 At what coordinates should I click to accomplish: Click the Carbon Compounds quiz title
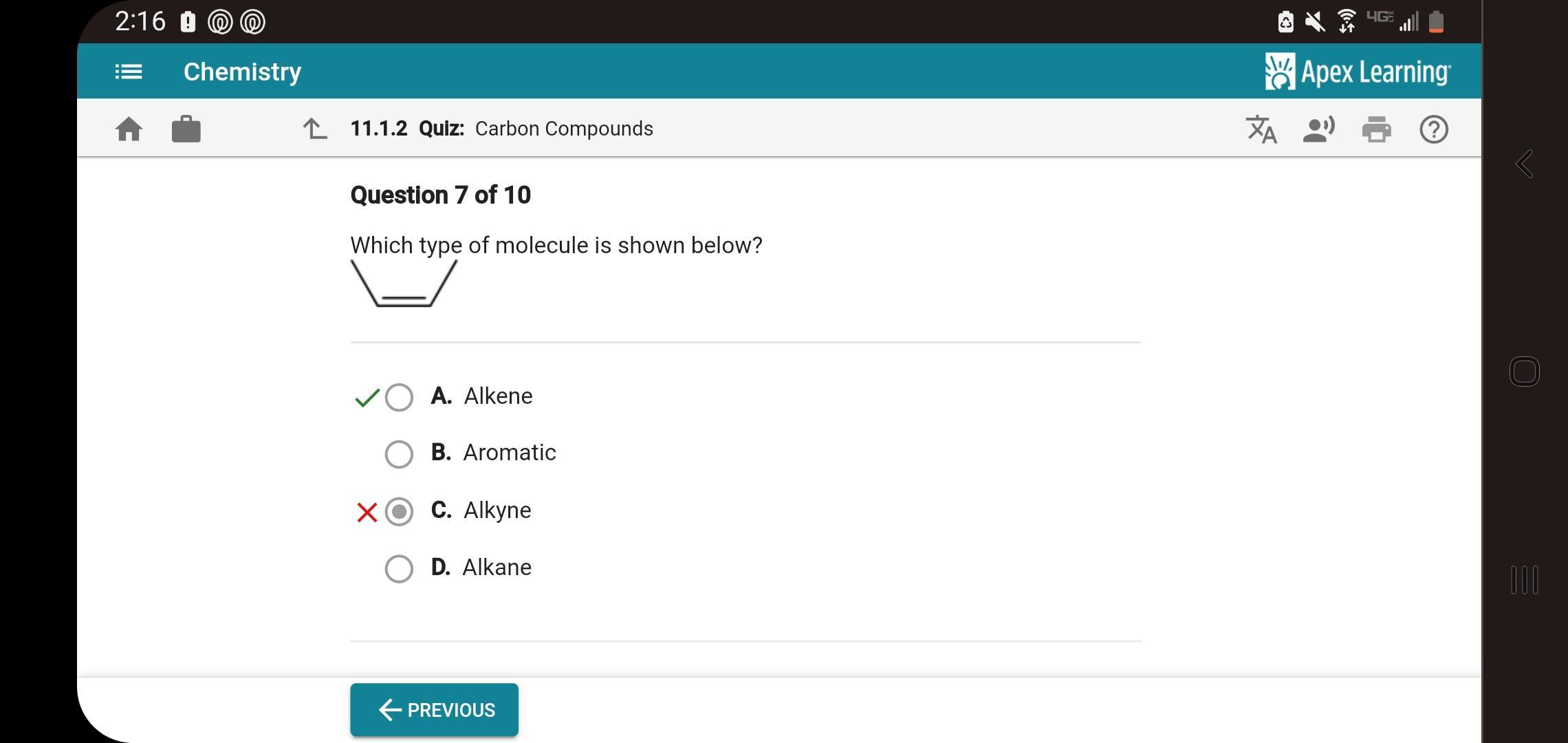pyautogui.click(x=564, y=129)
